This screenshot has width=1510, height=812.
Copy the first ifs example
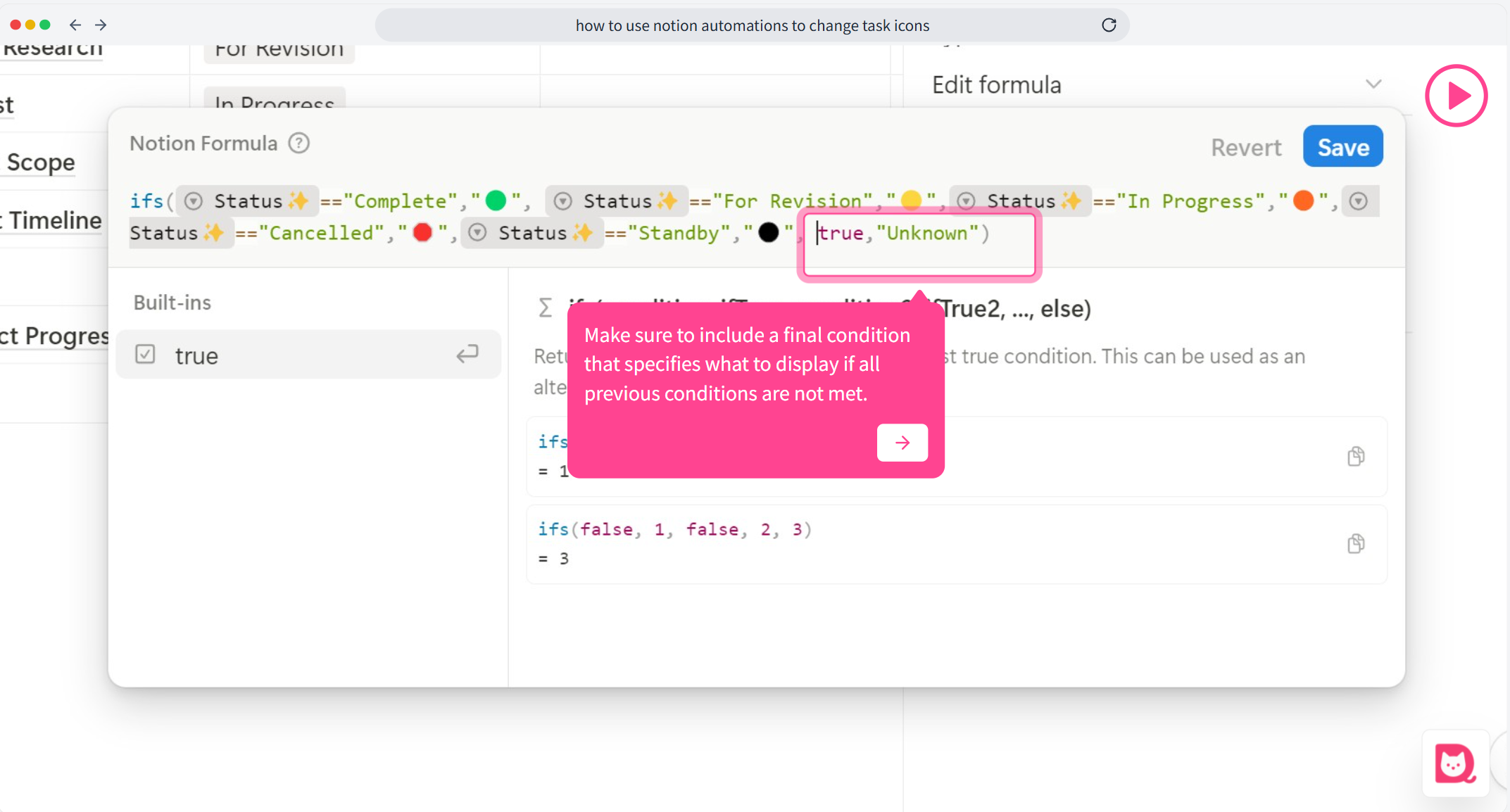[1355, 456]
